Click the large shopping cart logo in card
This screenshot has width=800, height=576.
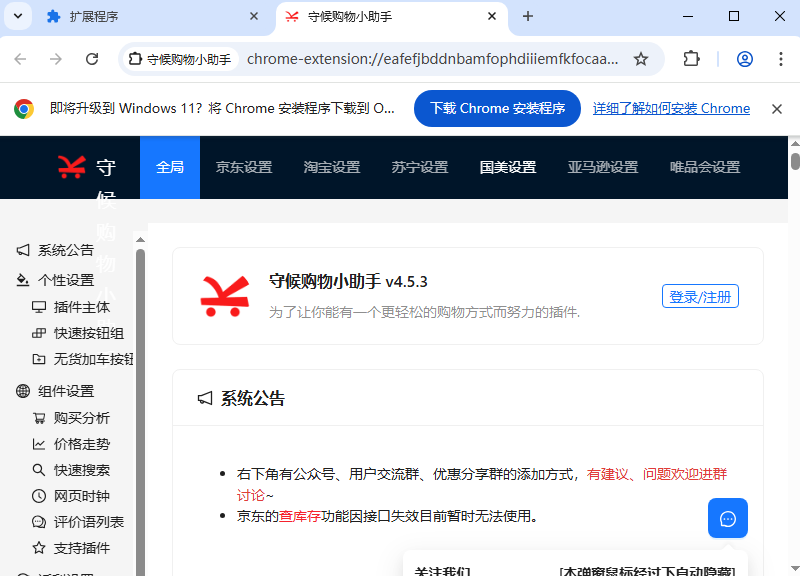[224, 296]
